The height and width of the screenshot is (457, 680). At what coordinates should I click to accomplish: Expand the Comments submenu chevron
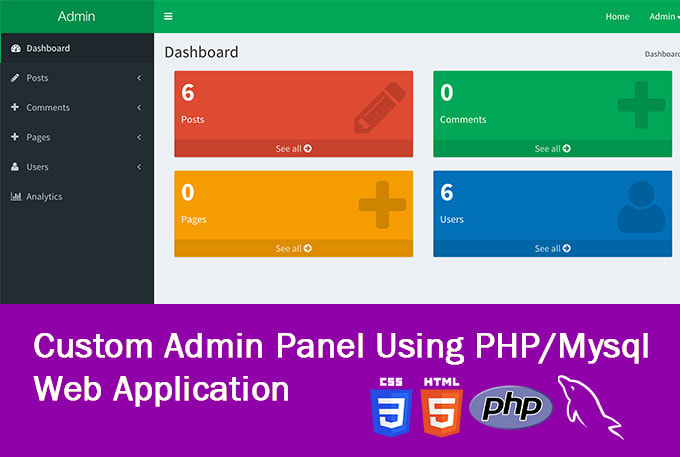point(139,107)
